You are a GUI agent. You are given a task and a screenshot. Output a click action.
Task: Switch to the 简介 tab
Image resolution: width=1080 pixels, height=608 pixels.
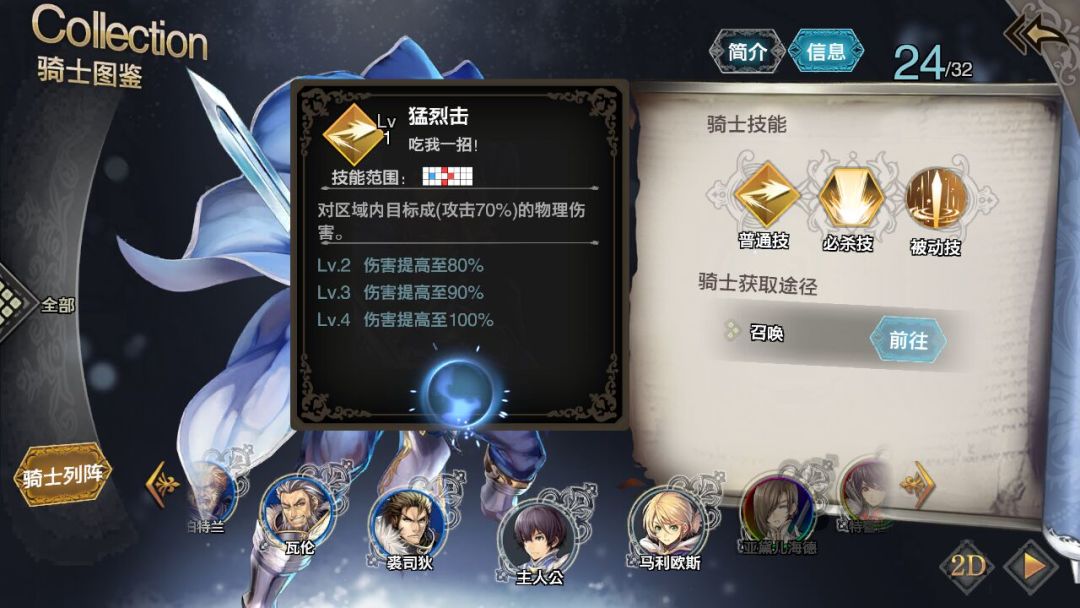(x=747, y=51)
